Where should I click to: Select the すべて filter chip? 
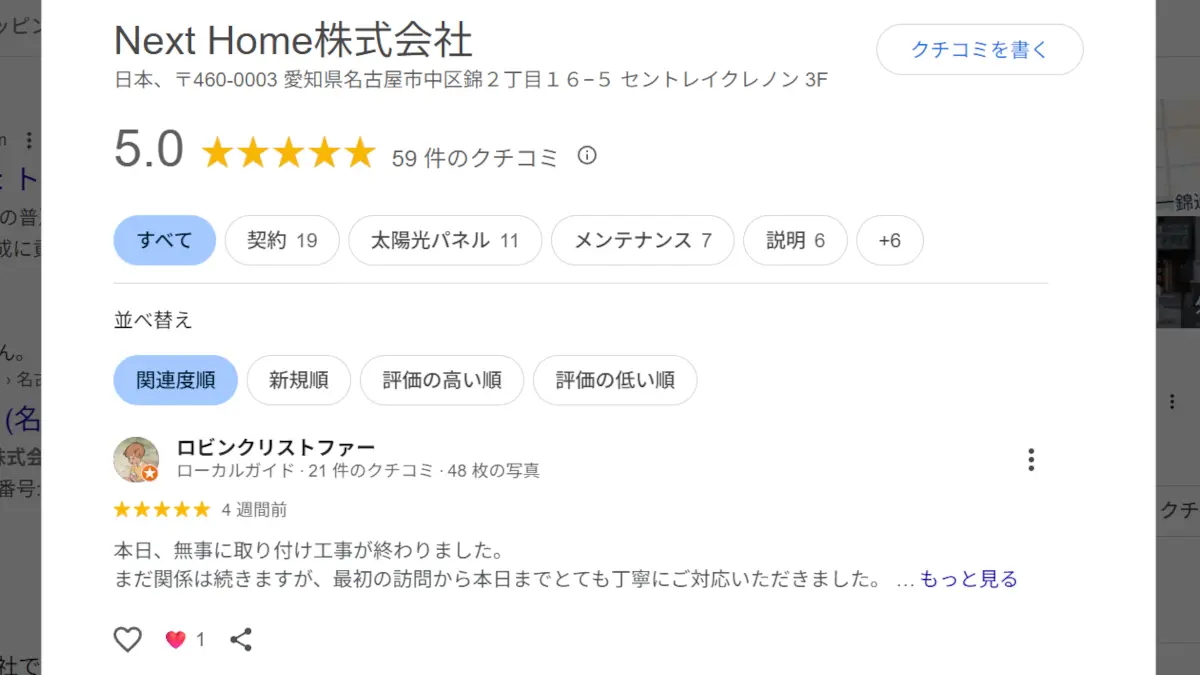tap(164, 240)
